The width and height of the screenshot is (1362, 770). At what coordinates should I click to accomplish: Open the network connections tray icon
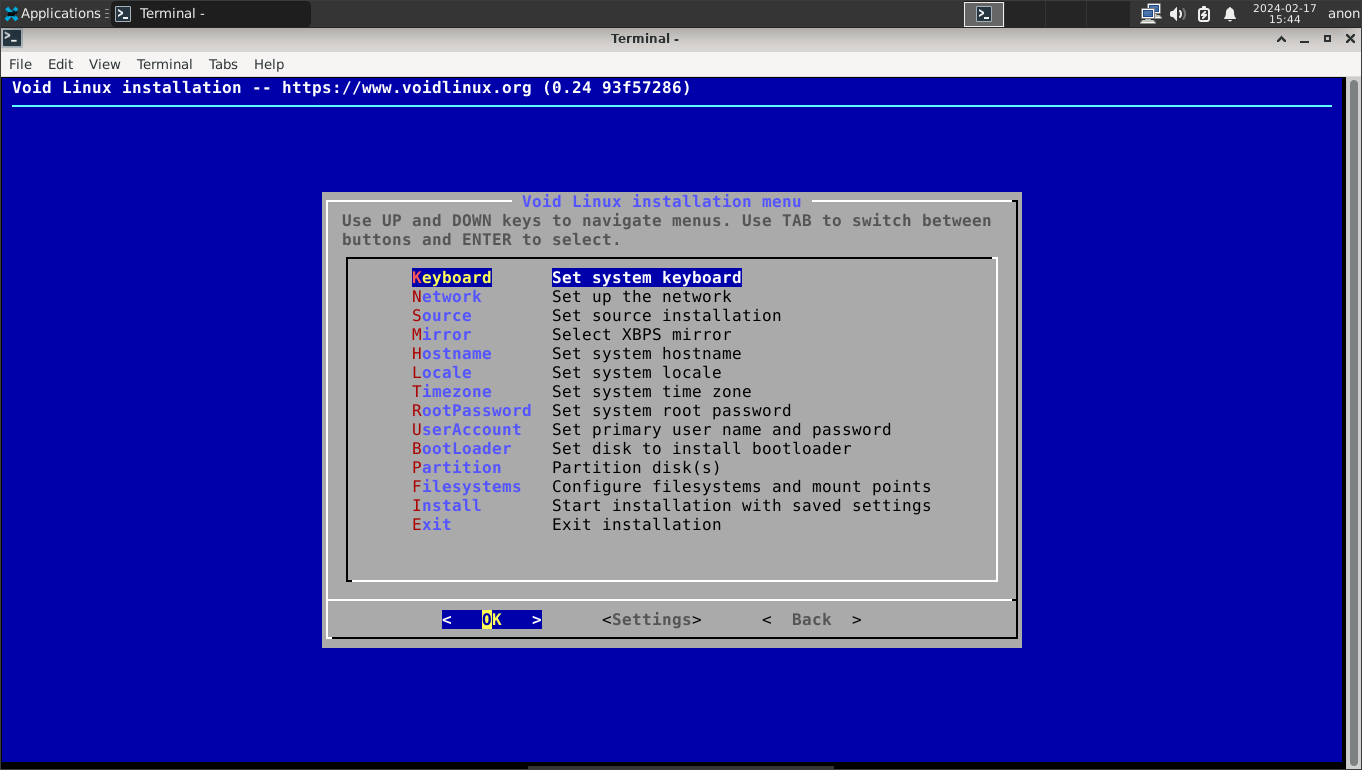[1150, 14]
